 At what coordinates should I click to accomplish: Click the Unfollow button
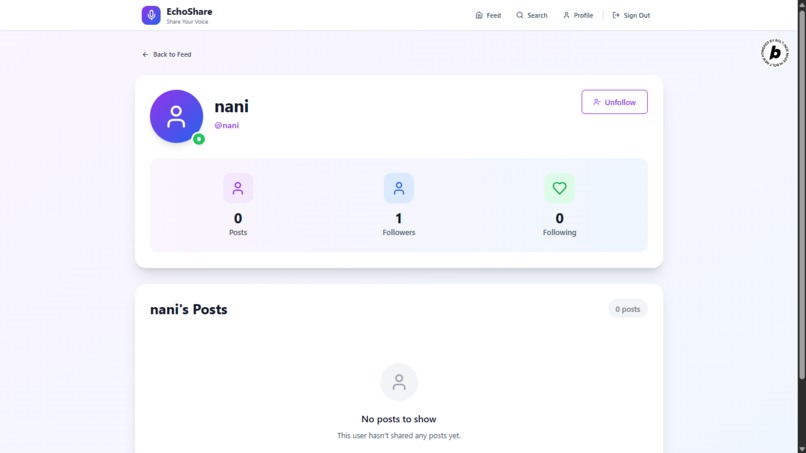pyautogui.click(x=614, y=102)
